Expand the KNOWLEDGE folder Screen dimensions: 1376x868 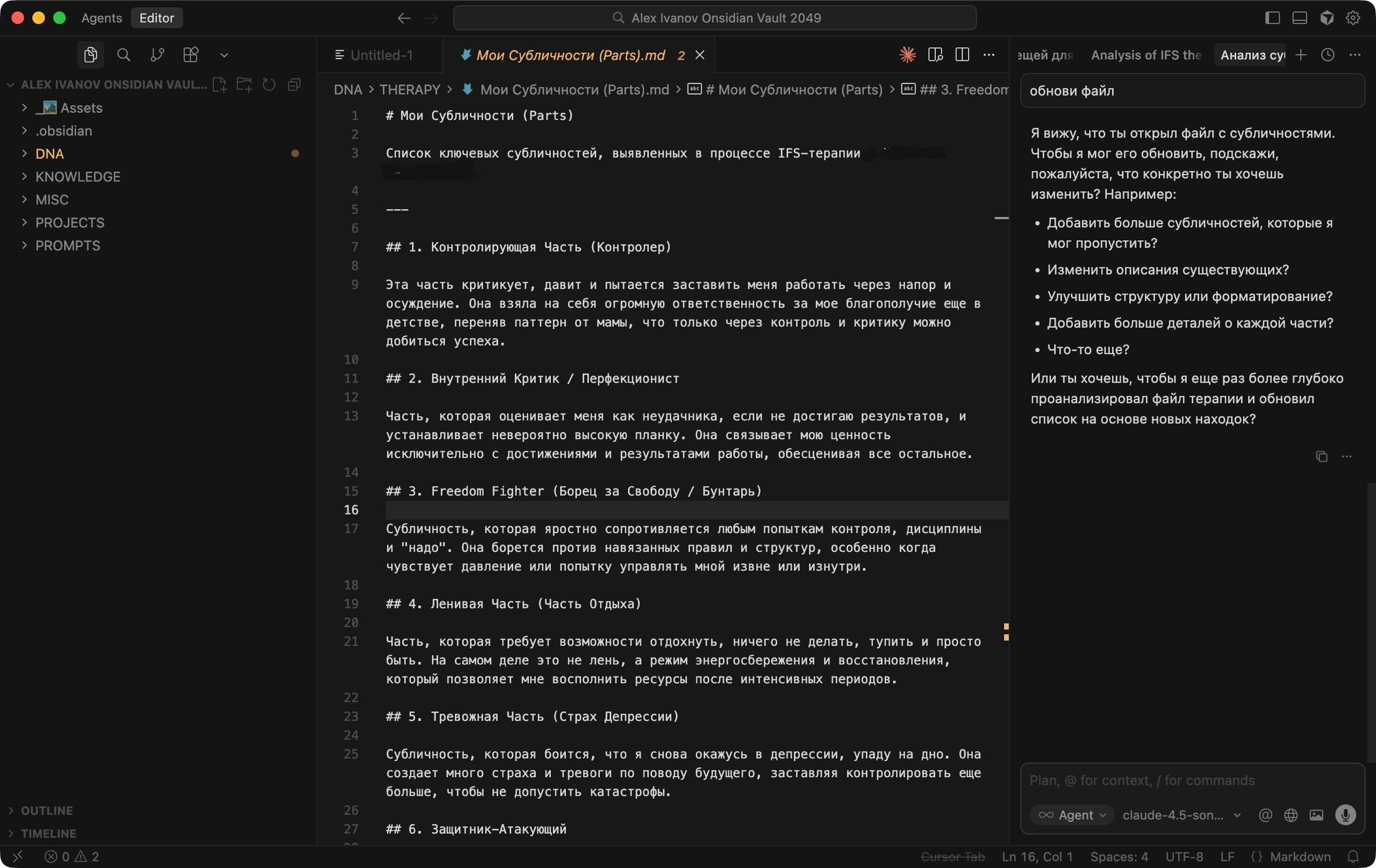coord(78,177)
